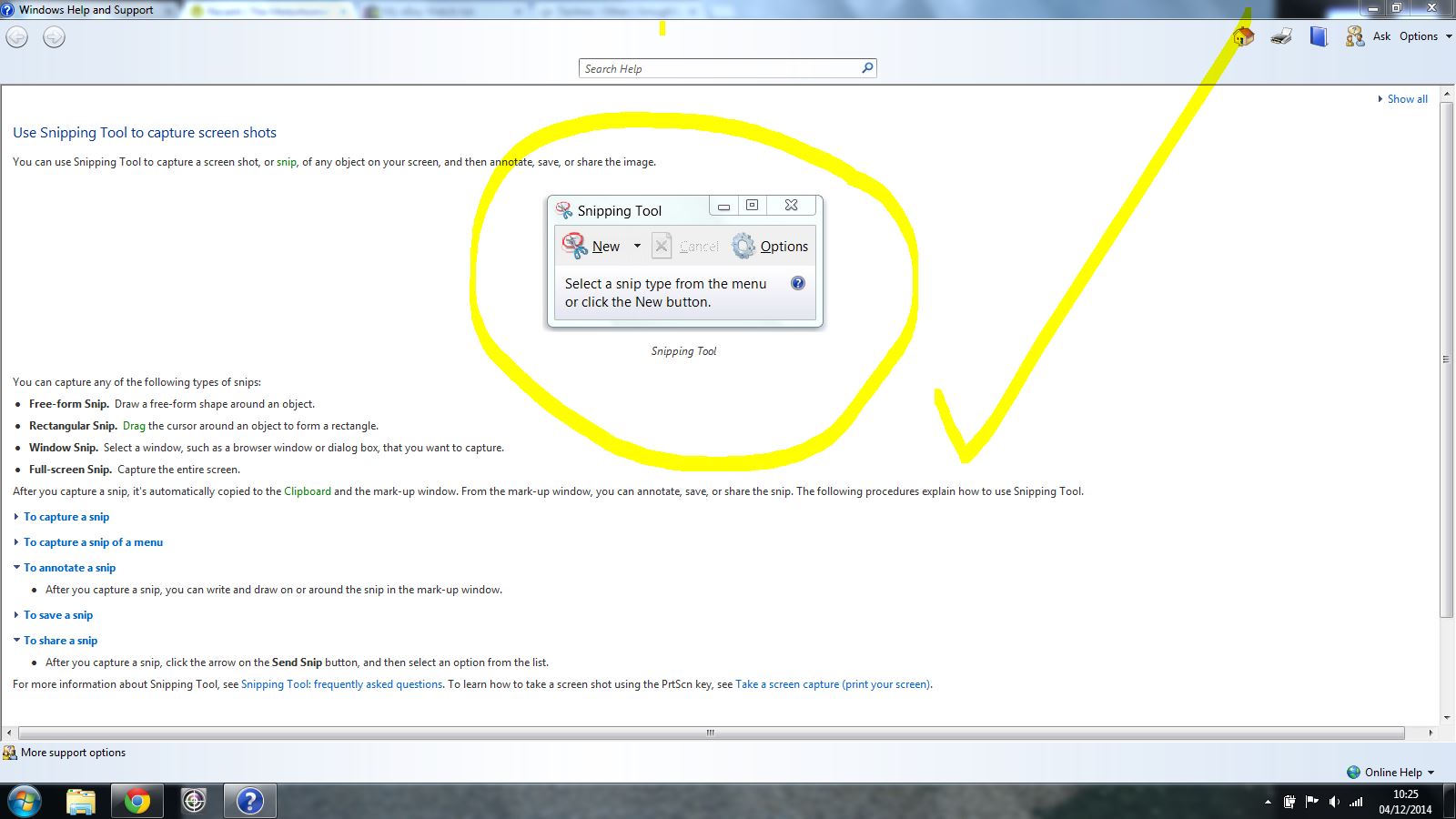The image size is (1456, 819).
Task: Open the Online Help dropdown
Action: point(1399,772)
